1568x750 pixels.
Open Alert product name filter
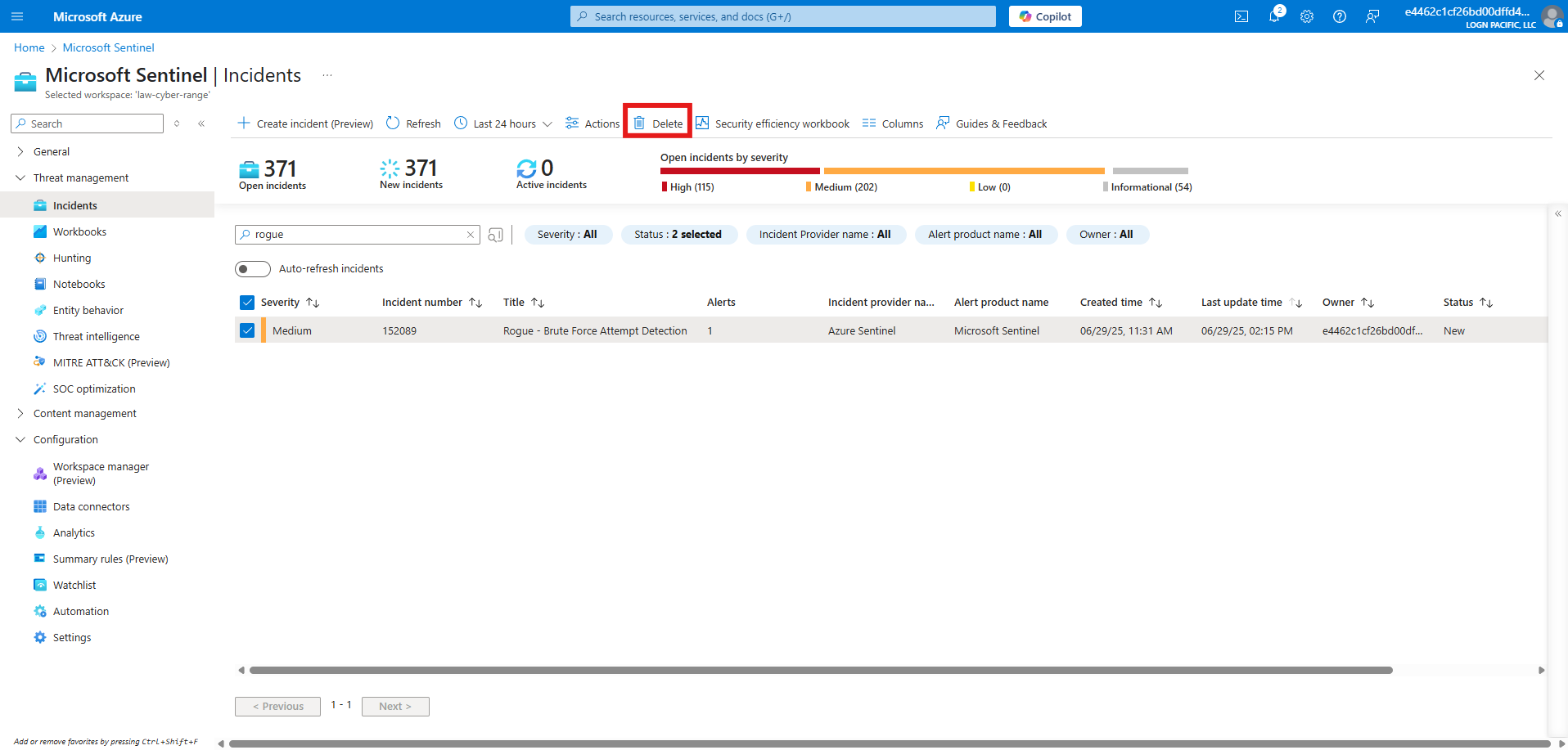point(985,235)
